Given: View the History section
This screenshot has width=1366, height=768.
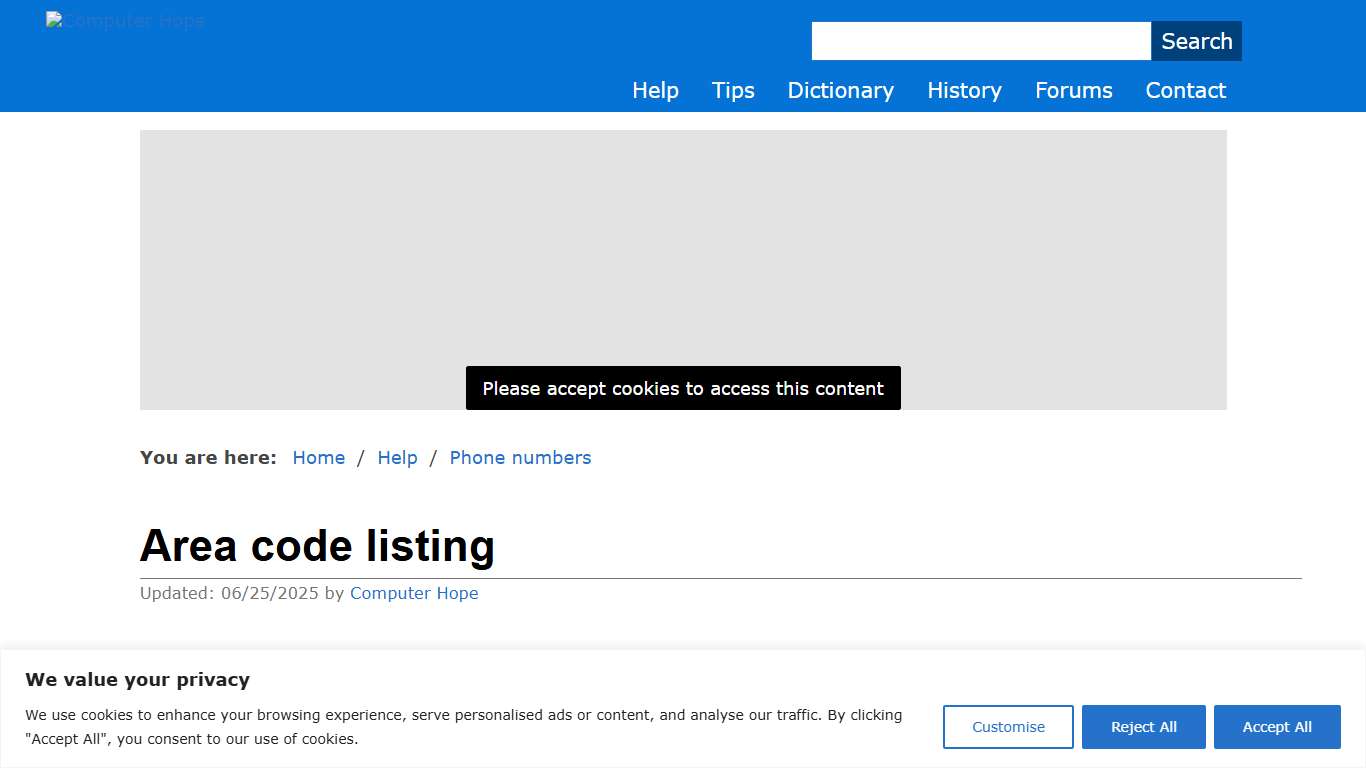Looking at the screenshot, I should 963,90.
